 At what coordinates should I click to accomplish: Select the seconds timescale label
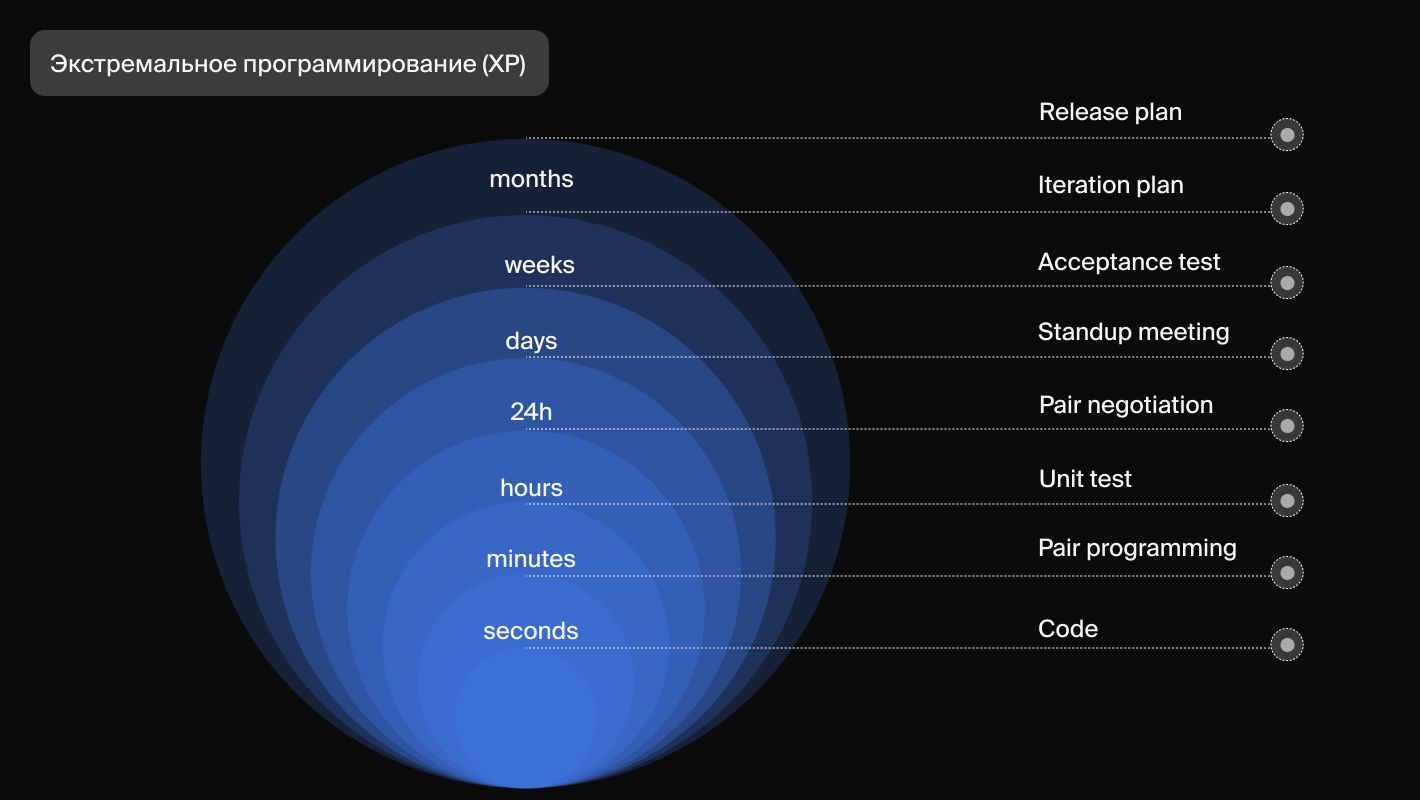pyautogui.click(x=530, y=631)
